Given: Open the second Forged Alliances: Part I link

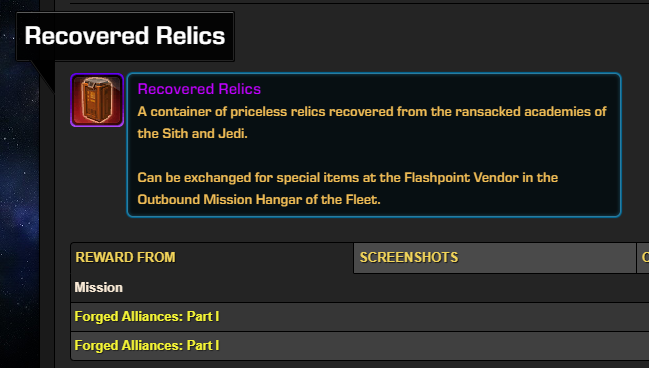Looking at the screenshot, I should 147,345.
